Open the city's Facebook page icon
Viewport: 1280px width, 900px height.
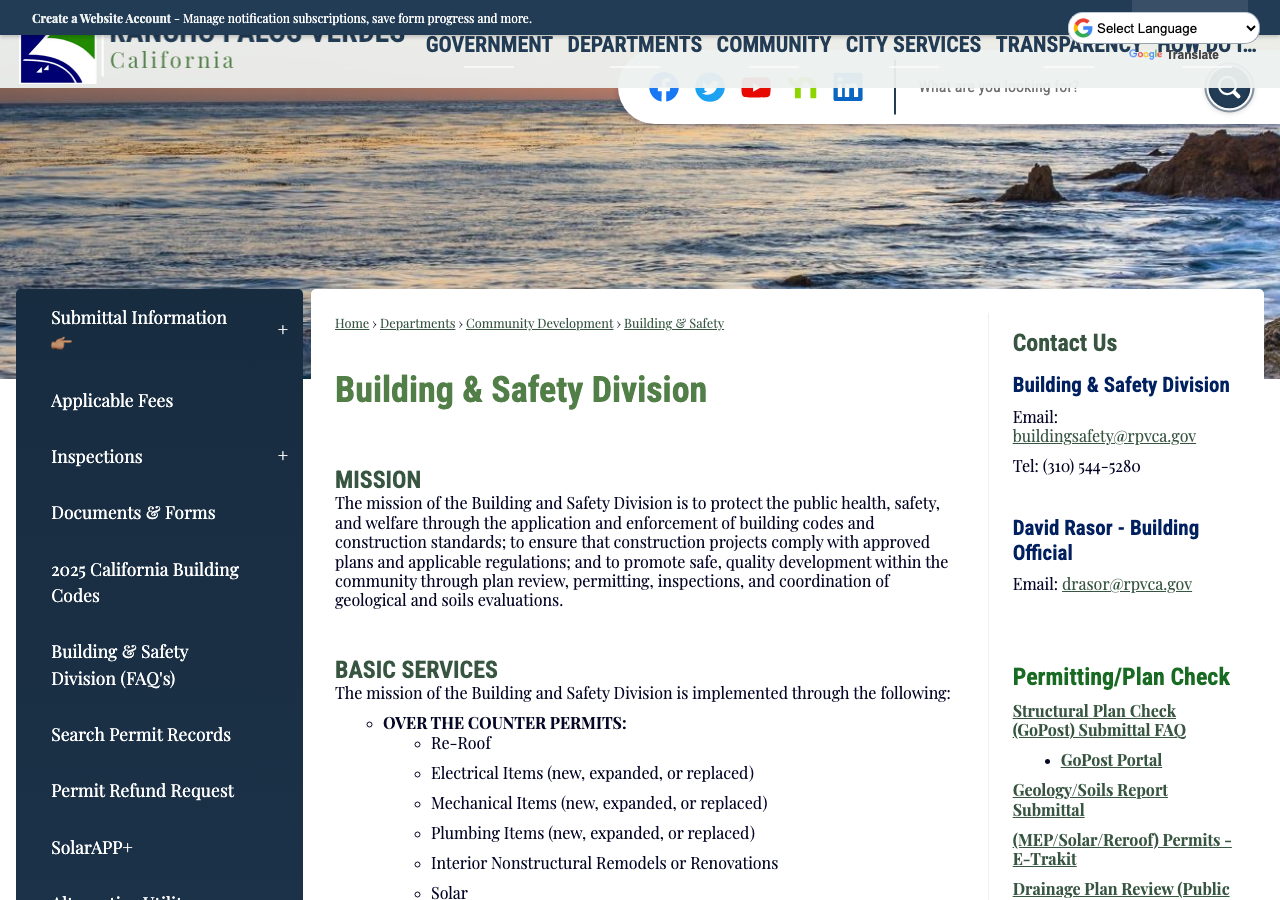click(664, 87)
